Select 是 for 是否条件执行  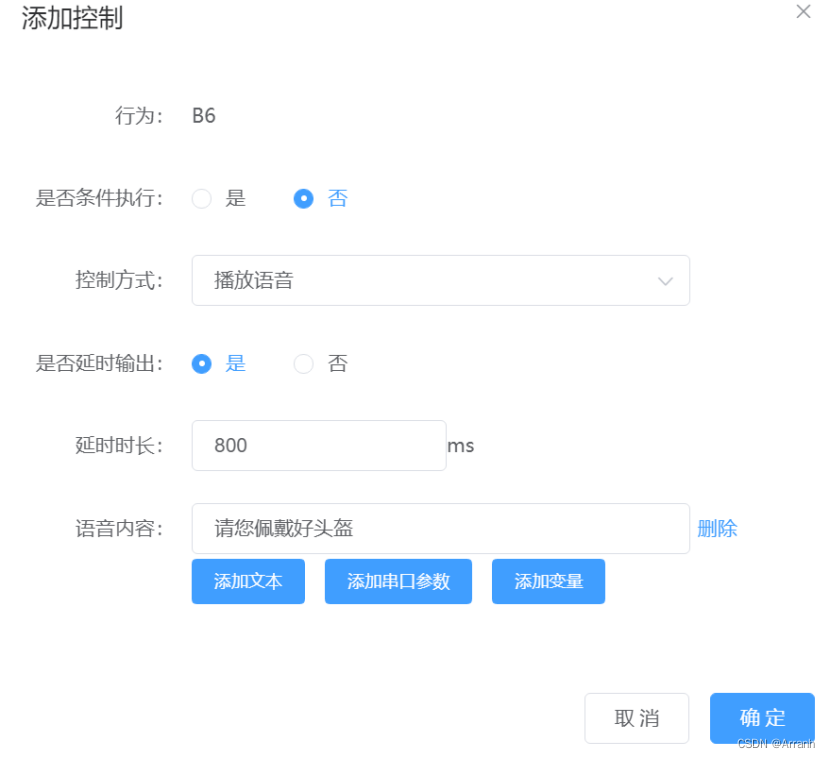pyautogui.click(x=200, y=198)
